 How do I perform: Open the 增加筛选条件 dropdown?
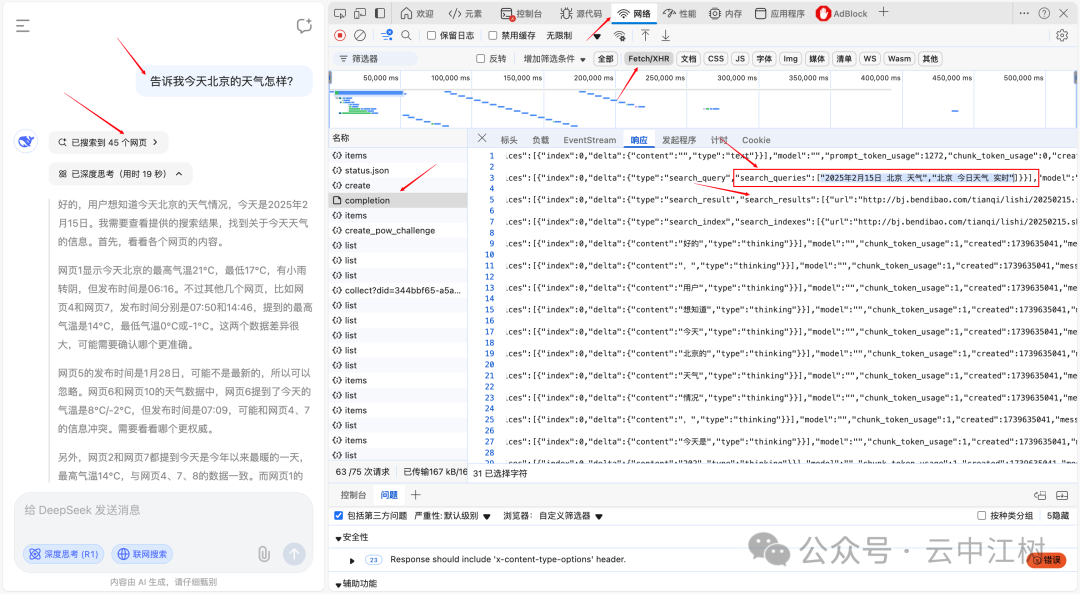click(554, 59)
